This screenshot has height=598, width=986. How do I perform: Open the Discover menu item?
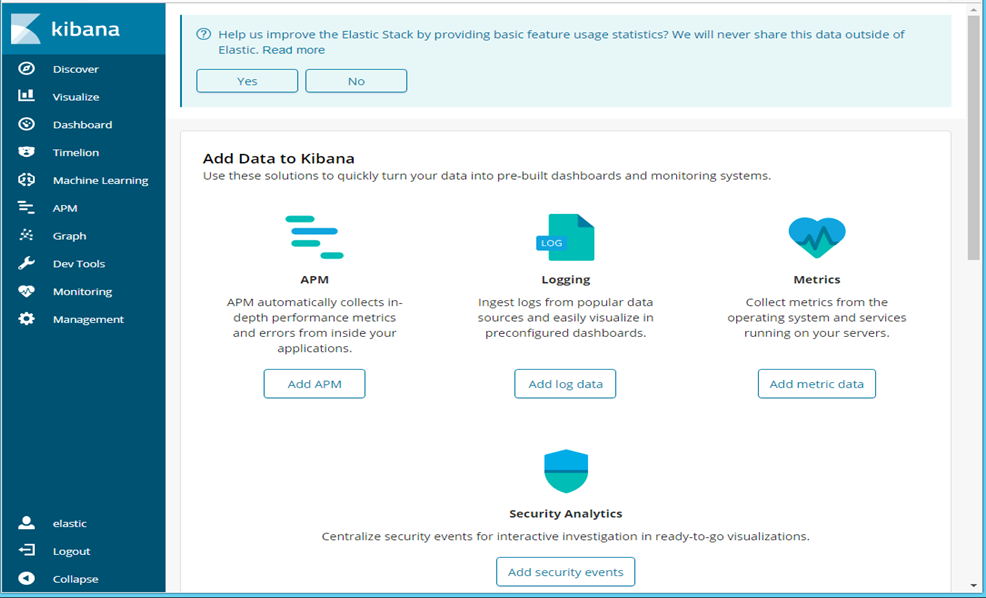point(75,69)
